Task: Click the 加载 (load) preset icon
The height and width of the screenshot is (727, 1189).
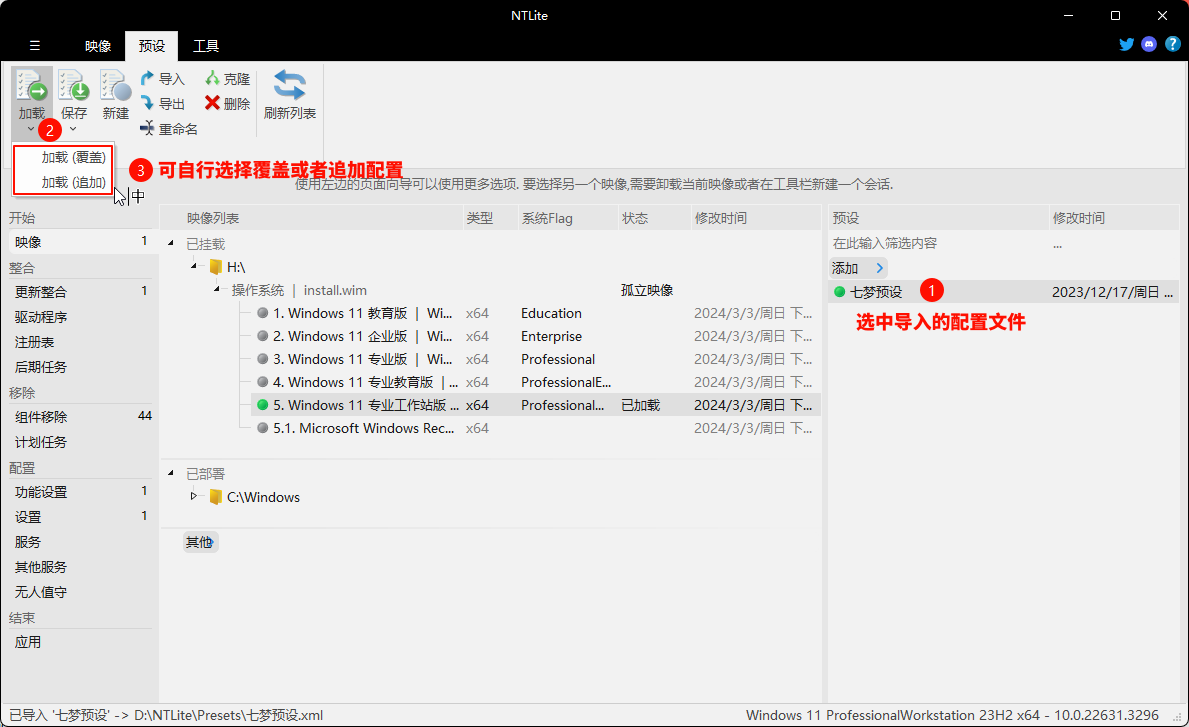Action: [x=32, y=86]
